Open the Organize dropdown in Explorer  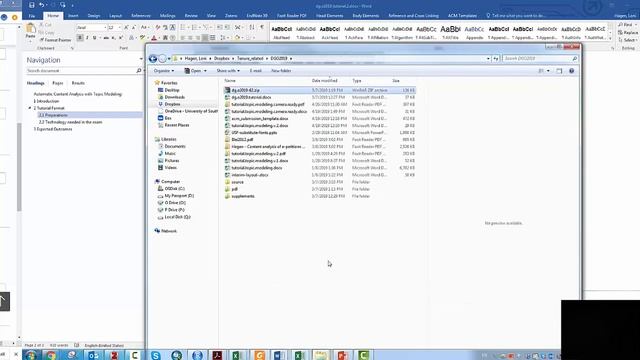point(164,71)
